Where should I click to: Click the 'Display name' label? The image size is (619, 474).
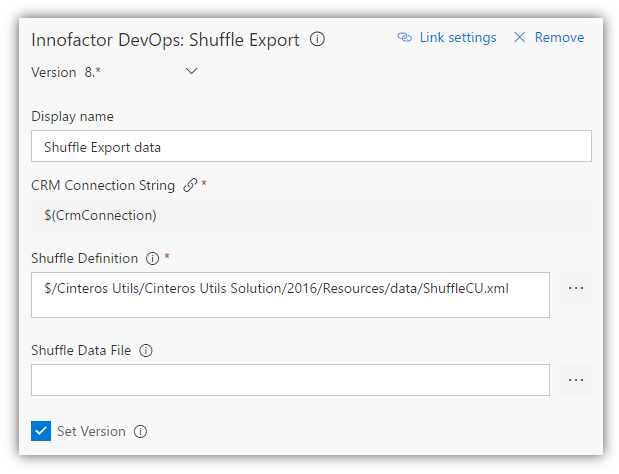72,116
